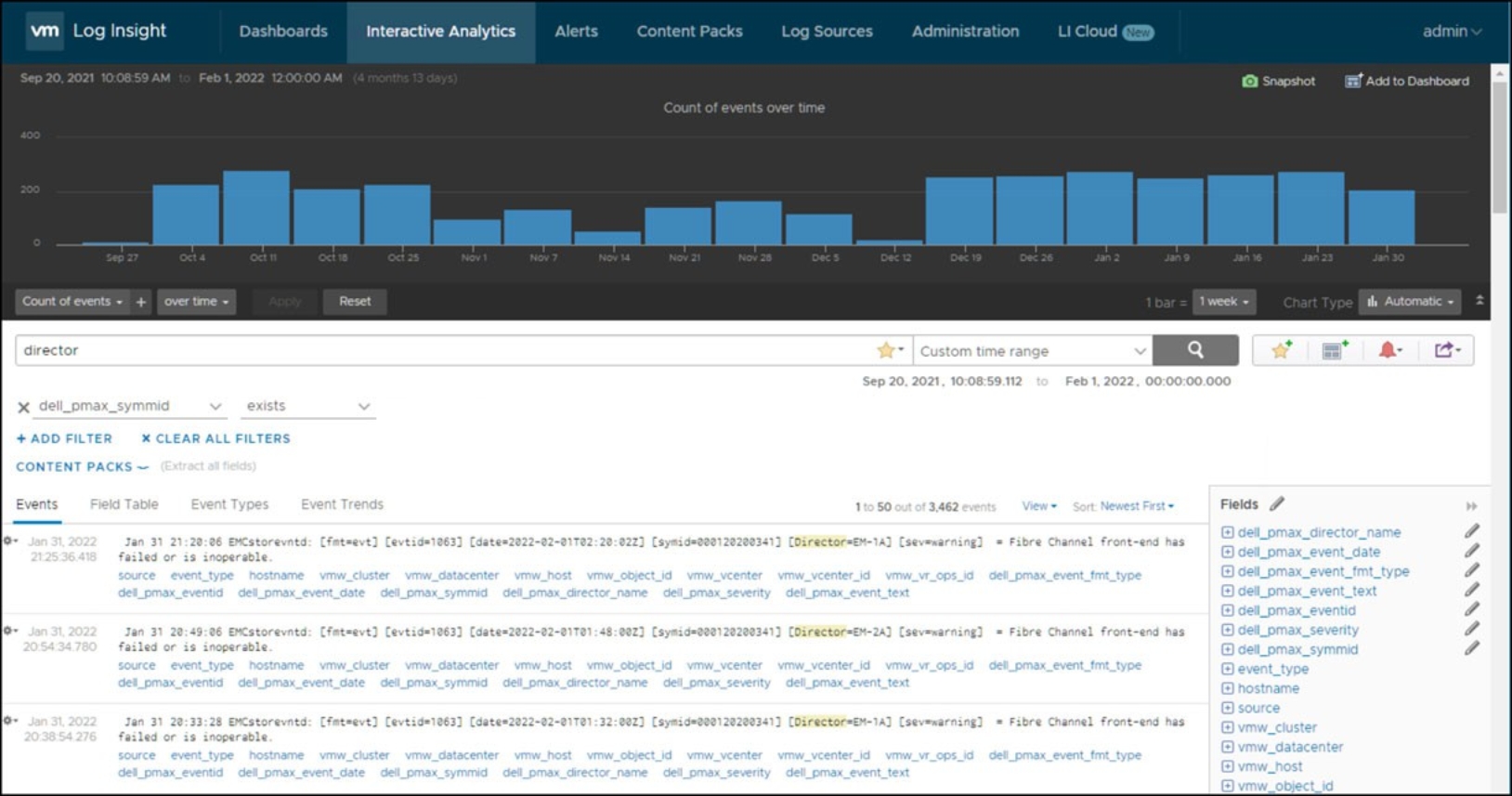The image size is (1512, 796).
Task: Expand the vmw_cluster field box
Action: click(x=1228, y=727)
